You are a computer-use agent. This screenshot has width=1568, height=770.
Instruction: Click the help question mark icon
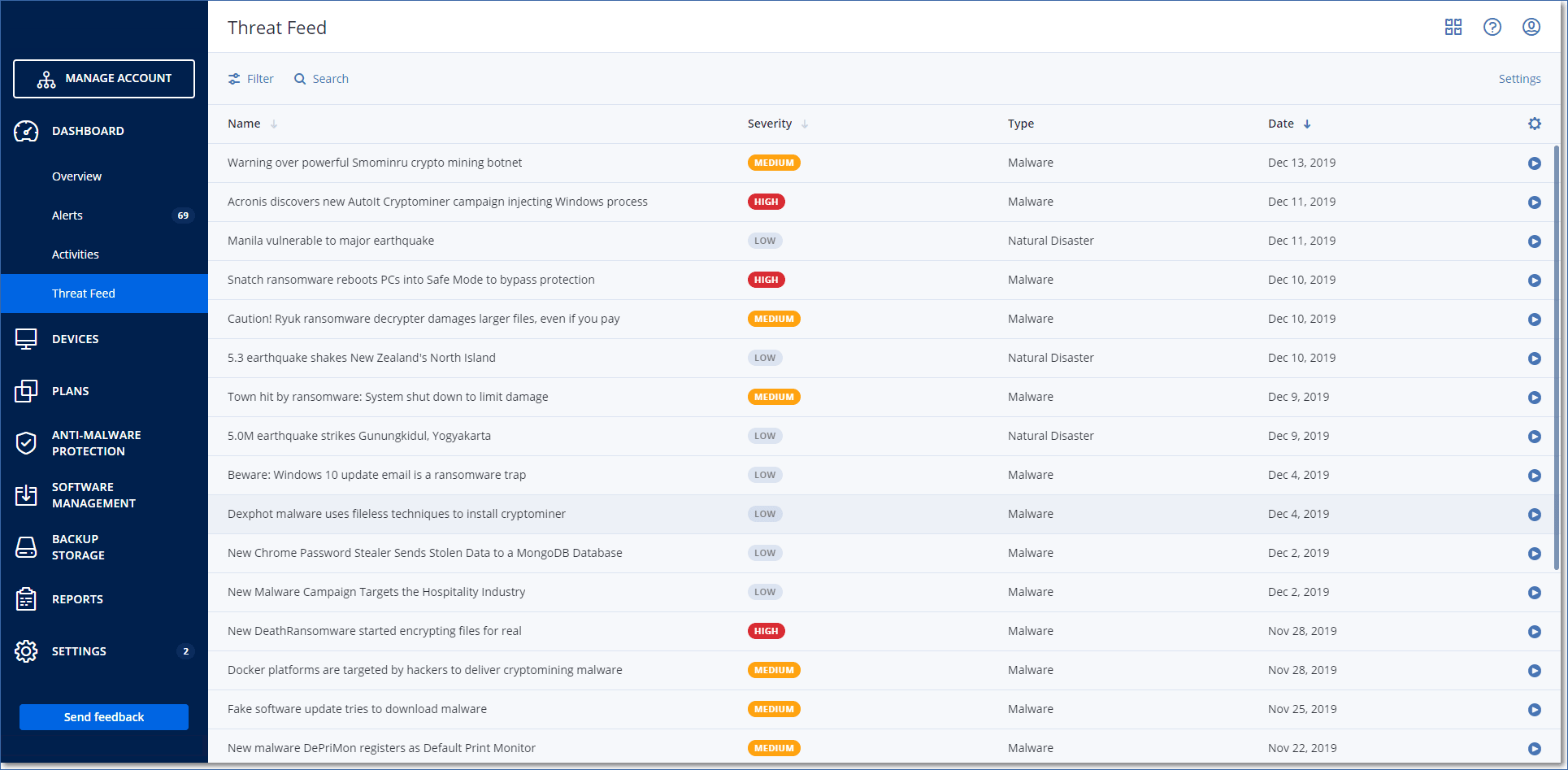1492,28
